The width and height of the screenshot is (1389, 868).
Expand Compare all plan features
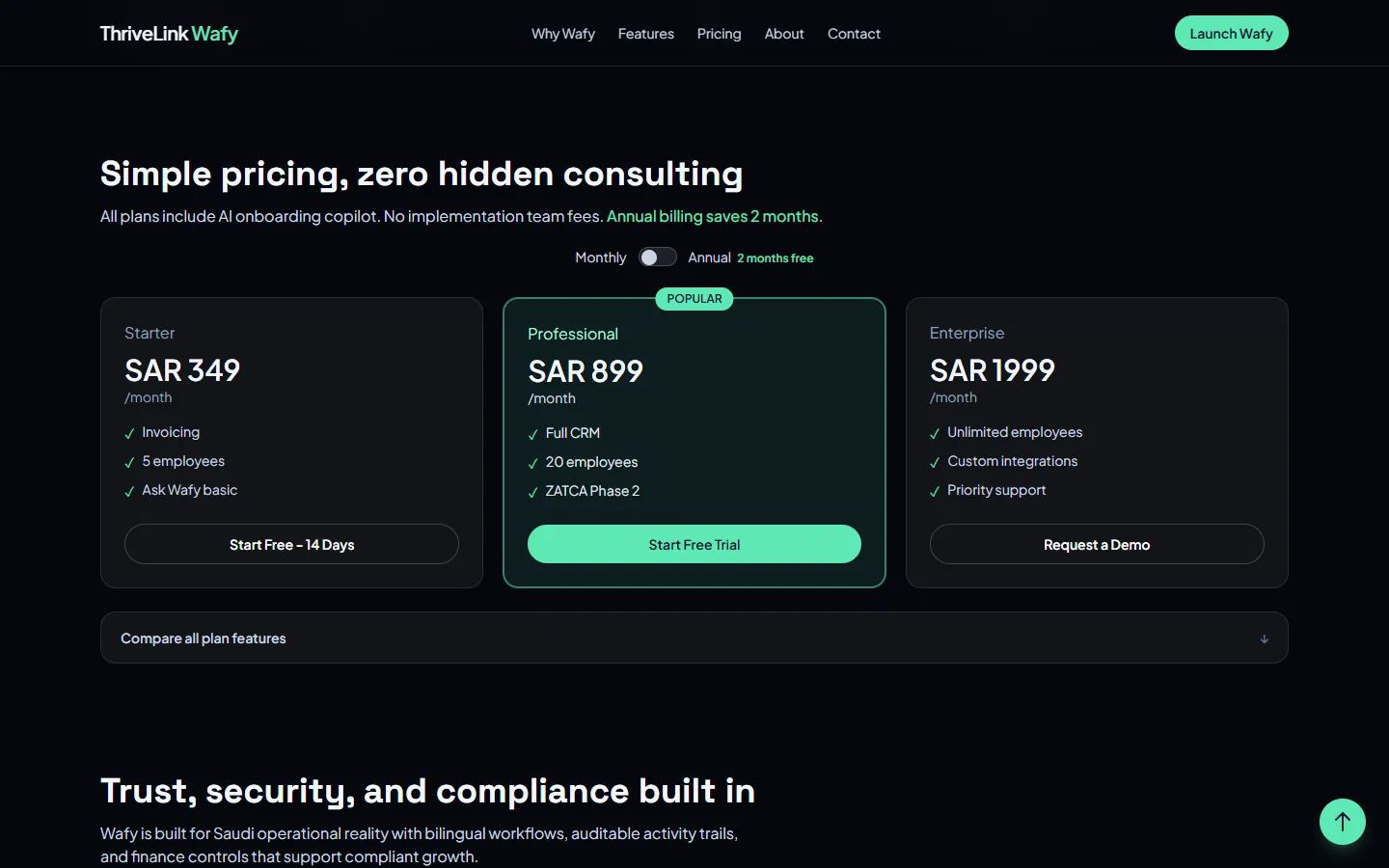[694, 637]
